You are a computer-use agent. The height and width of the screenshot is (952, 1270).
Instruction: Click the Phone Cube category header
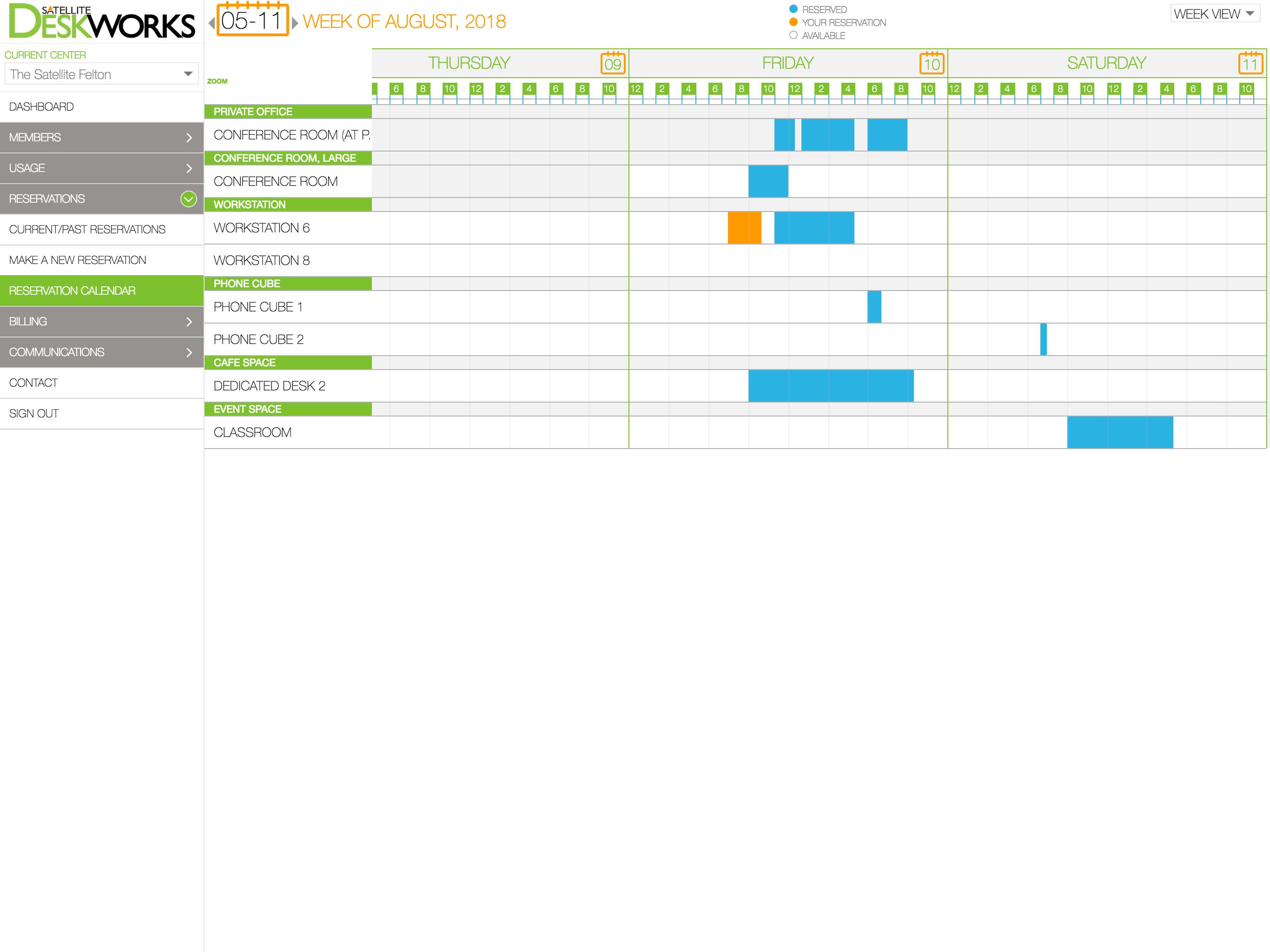click(288, 284)
